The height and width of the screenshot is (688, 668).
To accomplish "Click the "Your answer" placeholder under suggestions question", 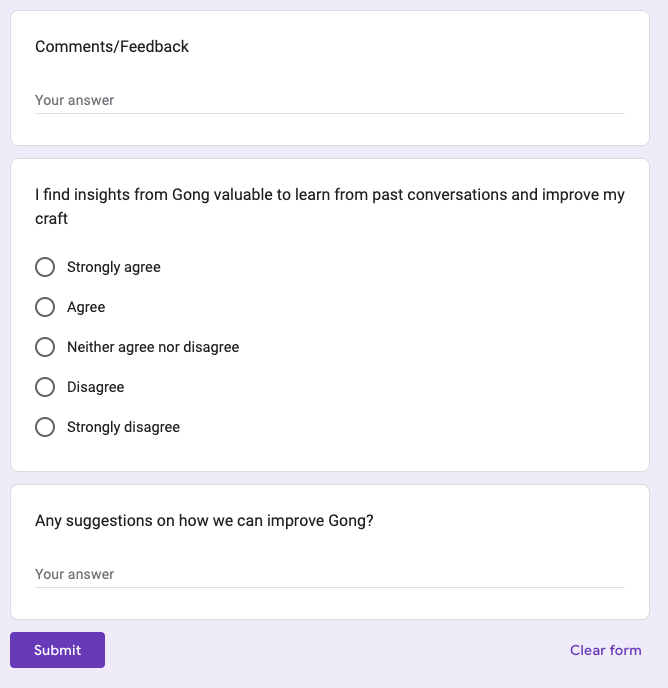I will click(x=75, y=574).
